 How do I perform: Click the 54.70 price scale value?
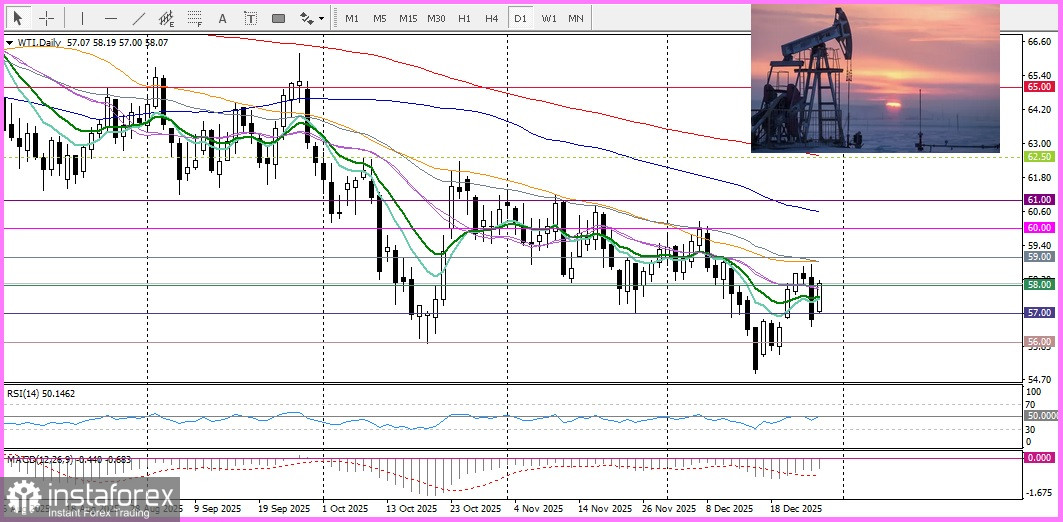(x=1039, y=380)
